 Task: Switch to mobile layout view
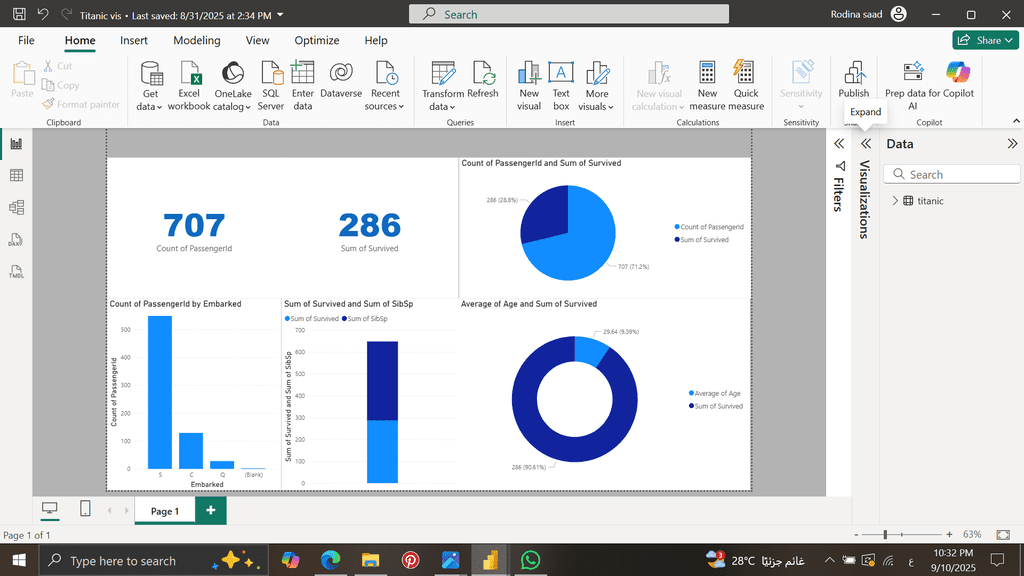point(85,510)
